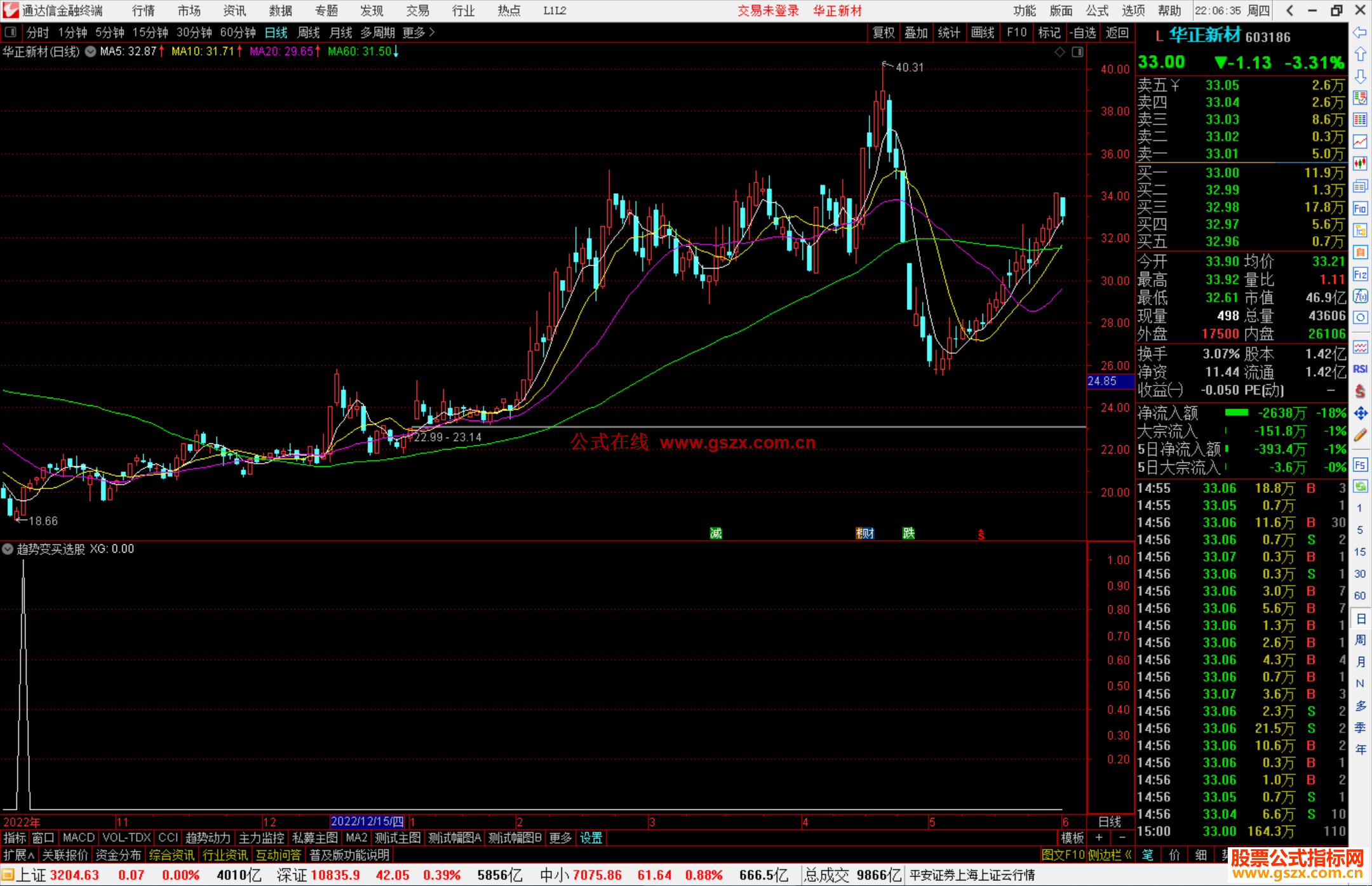Click the F12 sidebar icon
This screenshot has height=886, width=1372.
[1360, 274]
